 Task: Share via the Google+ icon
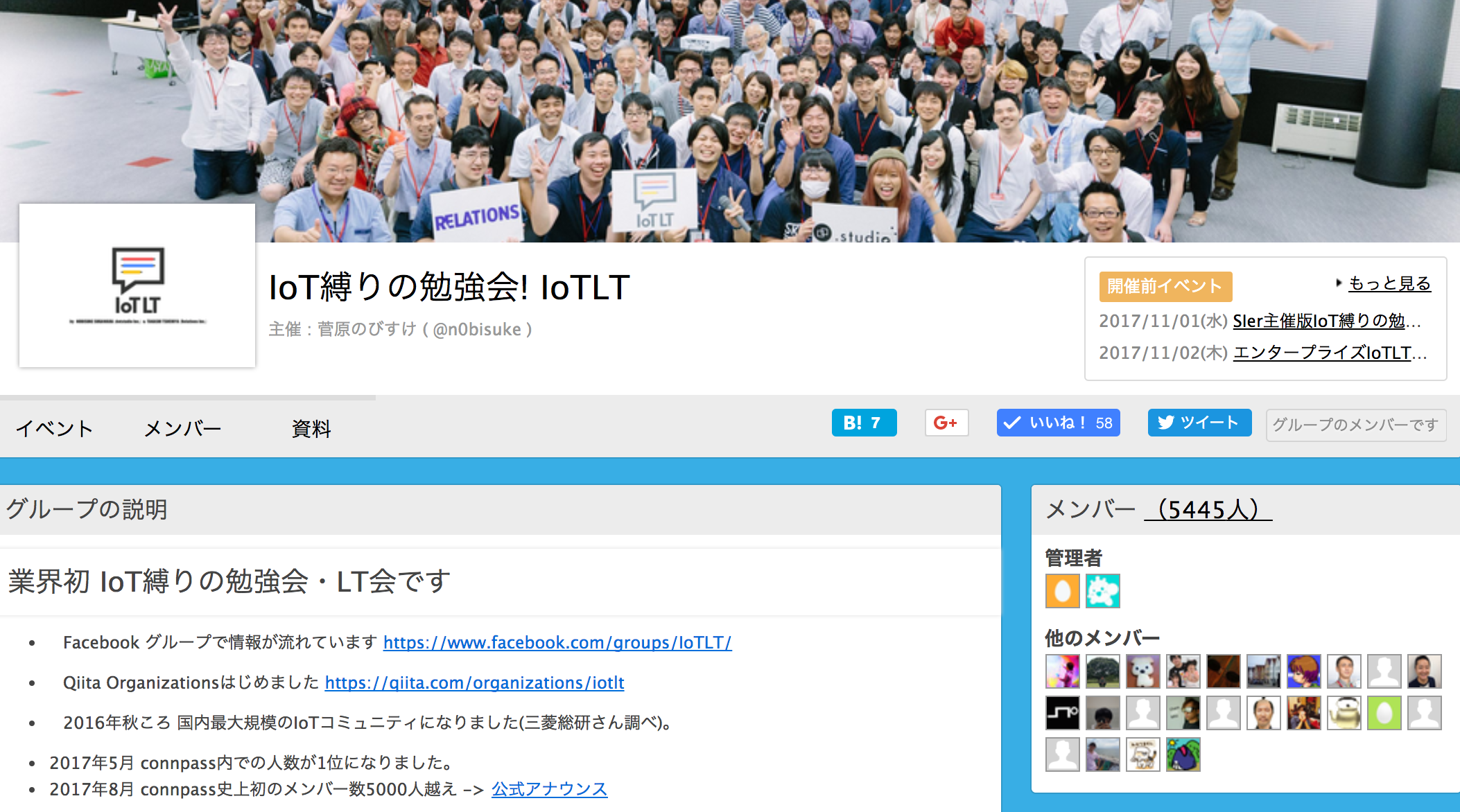pyautogui.click(x=946, y=423)
